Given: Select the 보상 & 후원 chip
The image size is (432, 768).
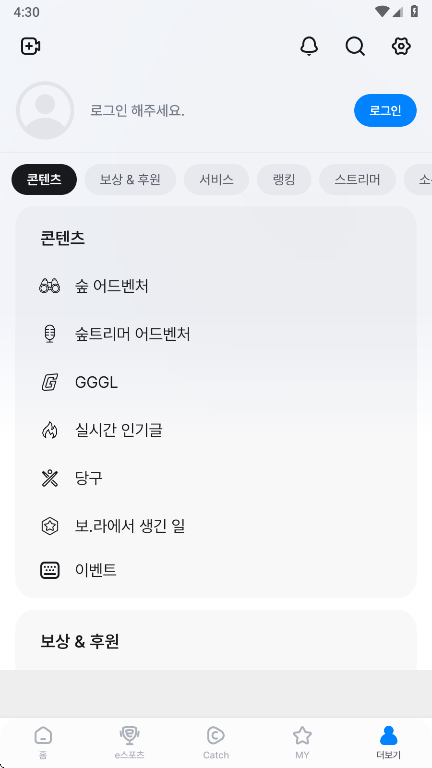Looking at the screenshot, I should click(130, 179).
